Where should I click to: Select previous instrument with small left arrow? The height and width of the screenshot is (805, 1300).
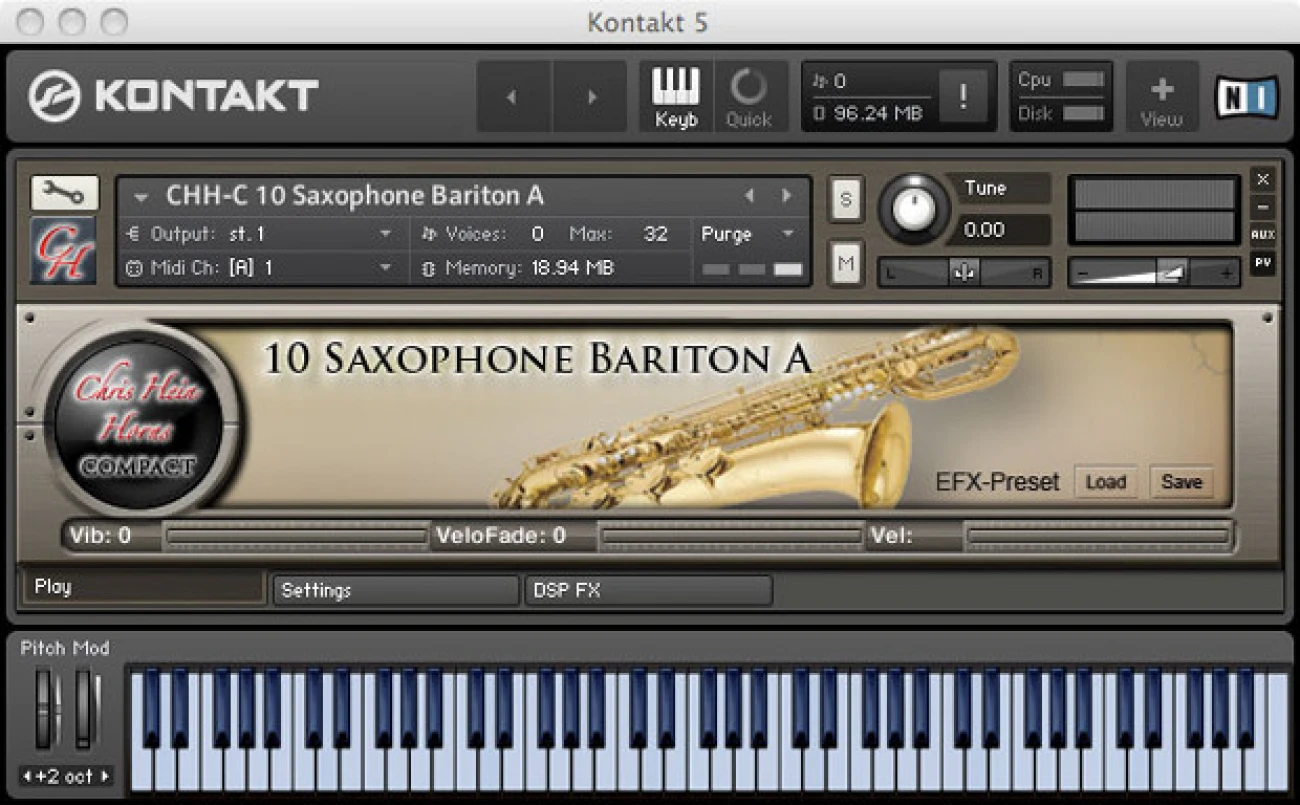[750, 195]
